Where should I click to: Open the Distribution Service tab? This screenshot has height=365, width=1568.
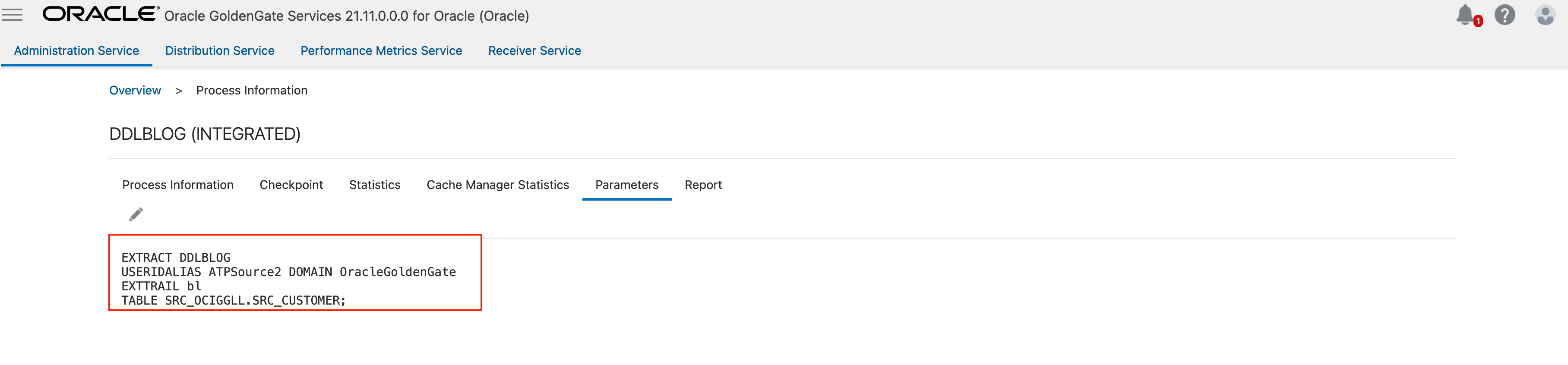pyautogui.click(x=220, y=50)
